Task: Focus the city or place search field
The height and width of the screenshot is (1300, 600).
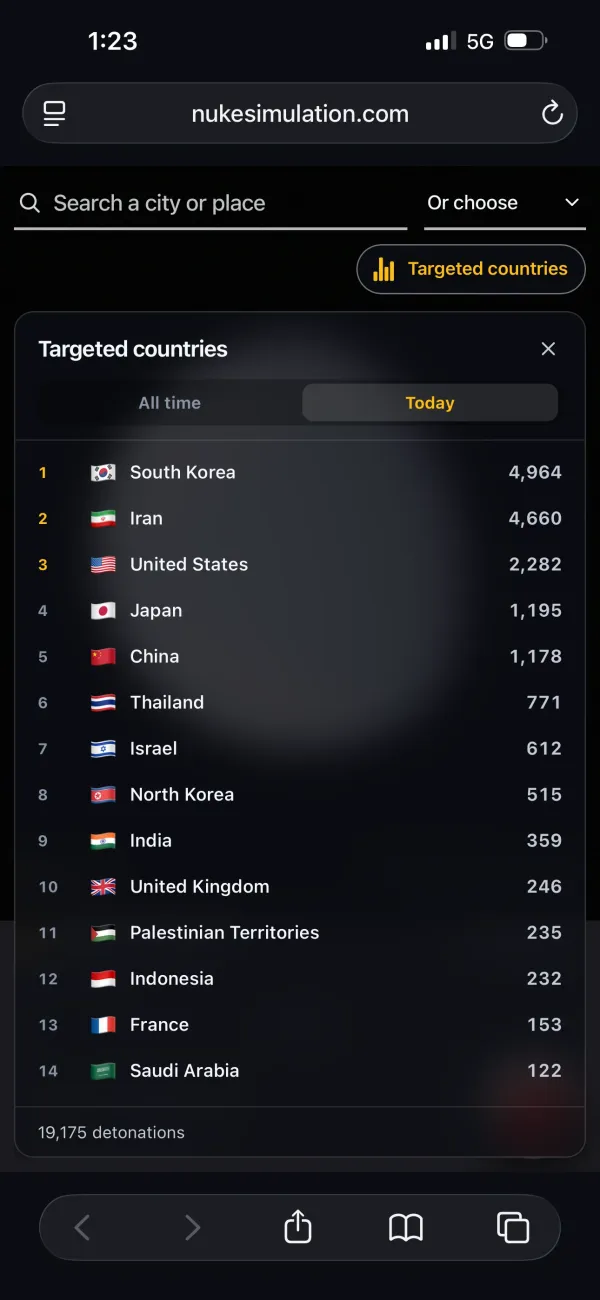Action: tap(211, 204)
